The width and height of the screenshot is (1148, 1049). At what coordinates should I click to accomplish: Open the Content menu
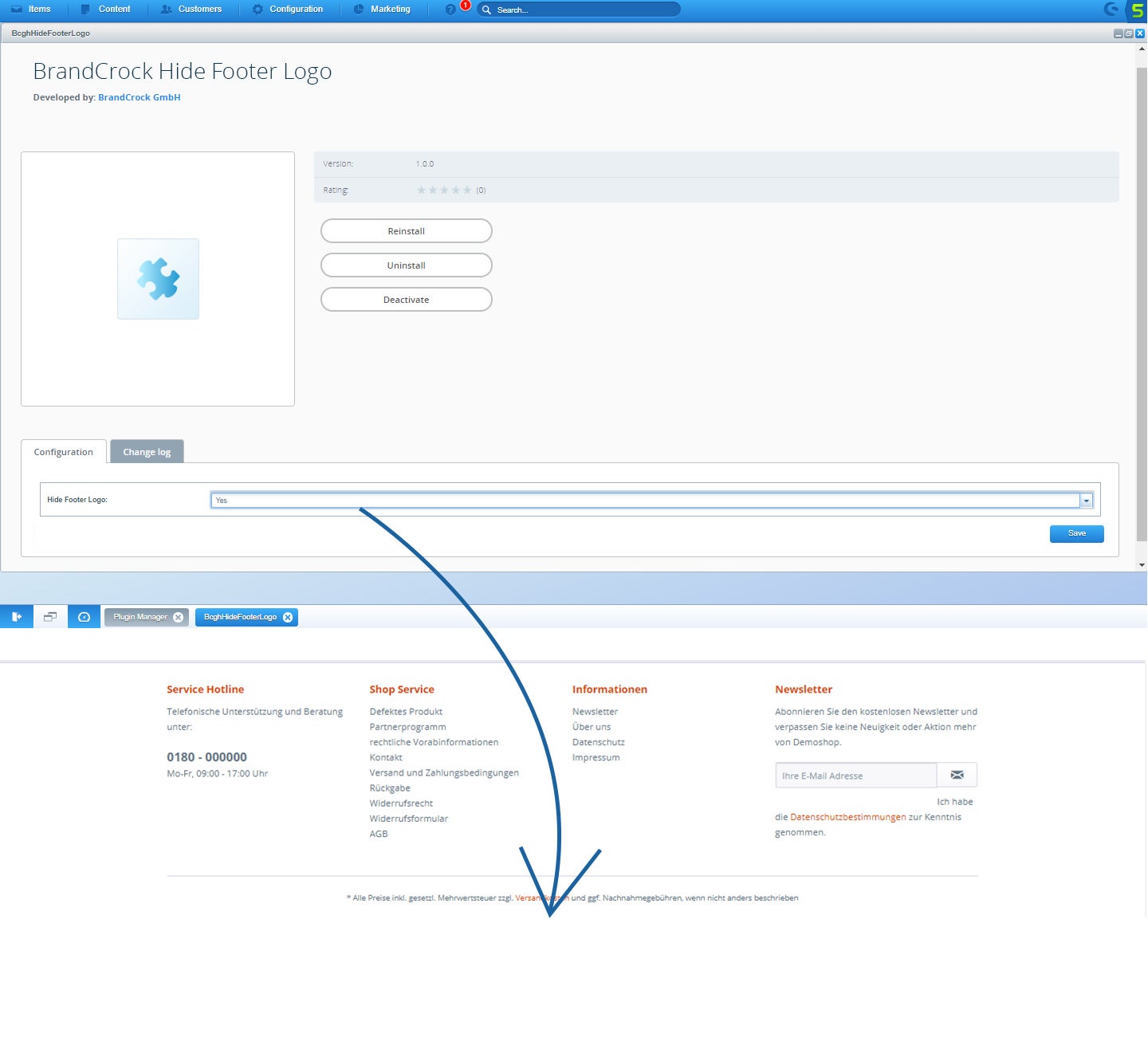106,10
